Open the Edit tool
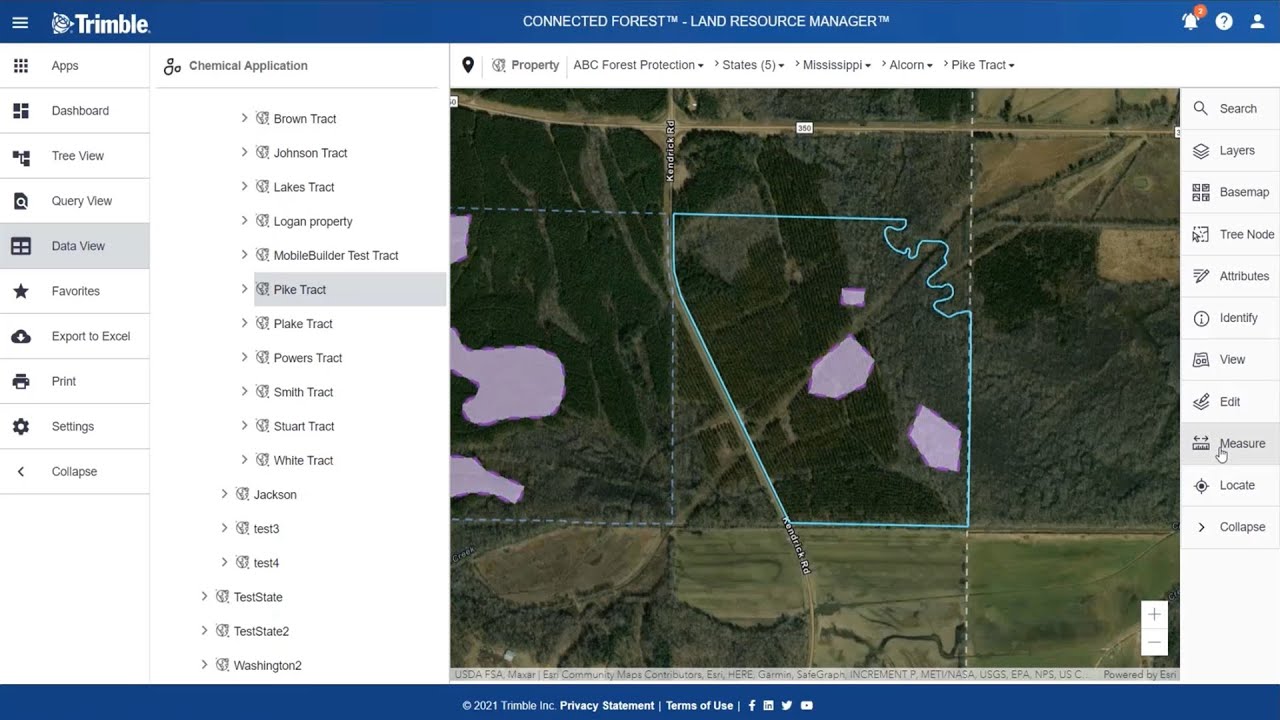Image resolution: width=1280 pixels, height=720 pixels. click(1230, 402)
